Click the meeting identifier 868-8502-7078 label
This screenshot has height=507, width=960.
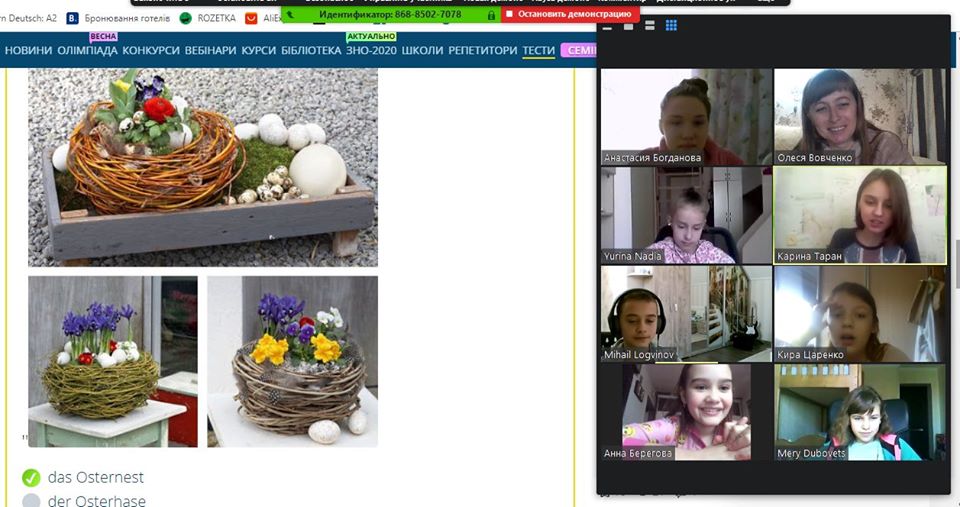click(x=390, y=14)
